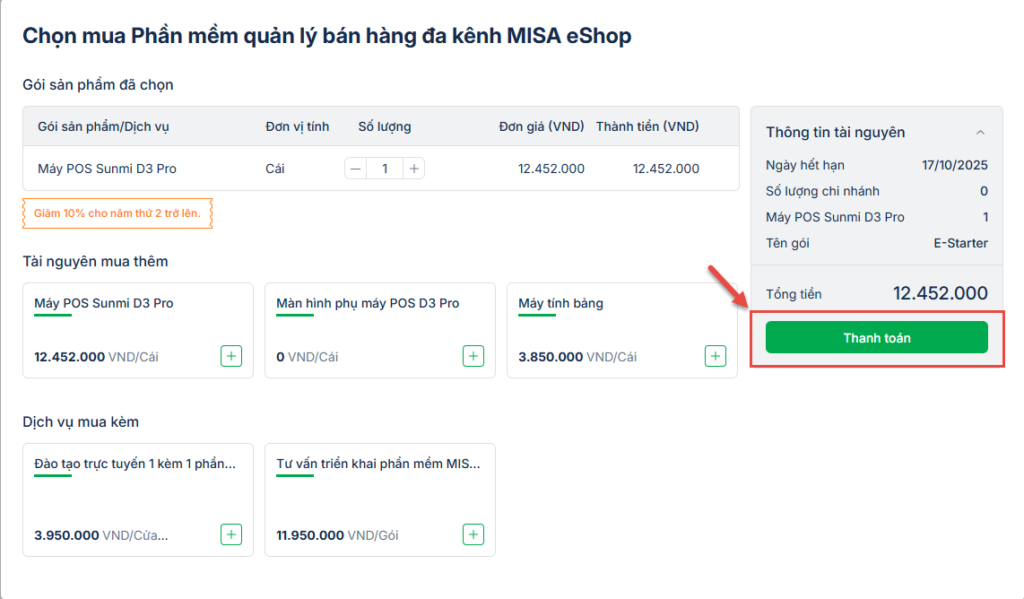Click the Thành tiền (VND) column header

pos(647,127)
